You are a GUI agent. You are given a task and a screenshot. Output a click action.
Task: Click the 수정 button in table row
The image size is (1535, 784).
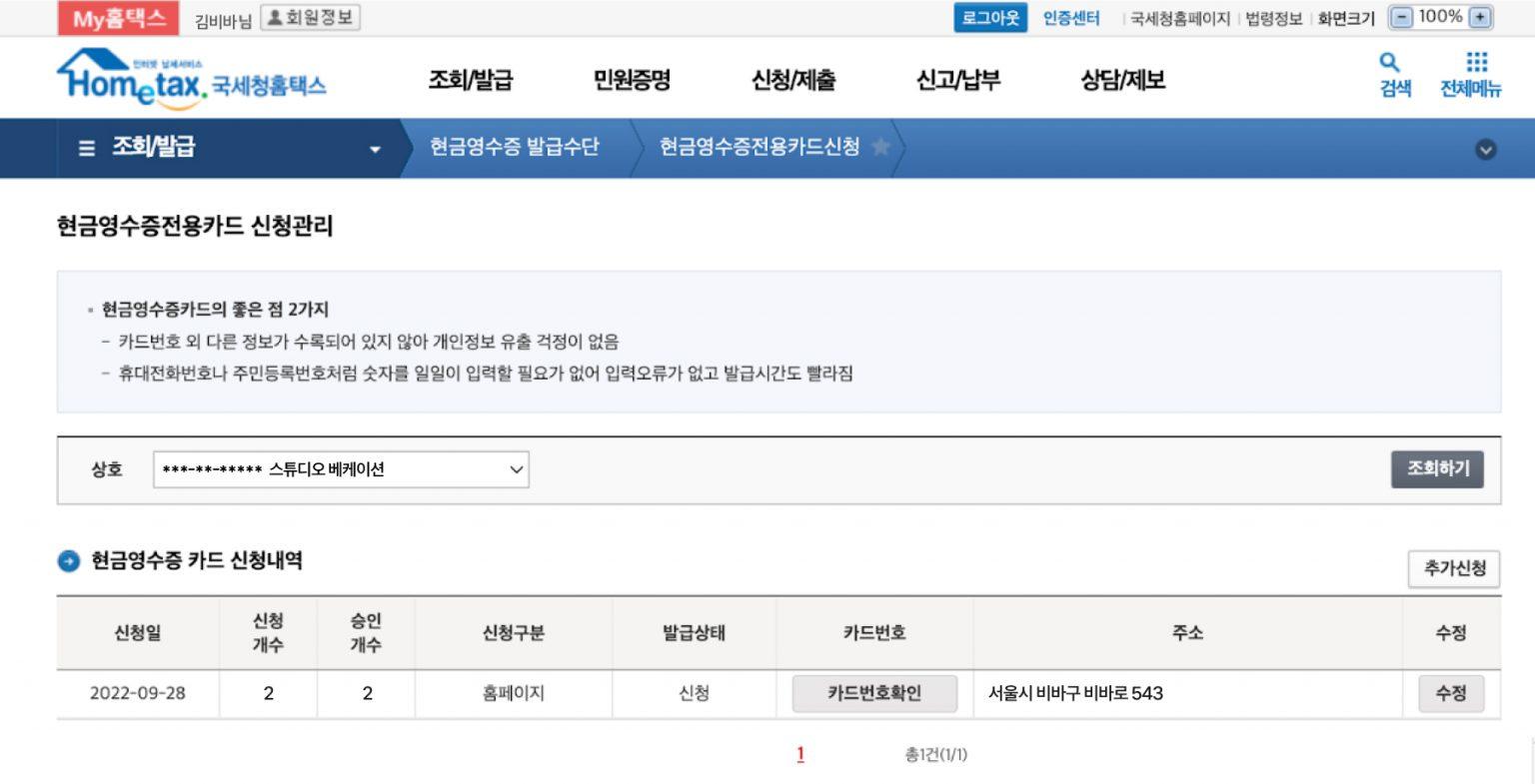tap(1450, 693)
